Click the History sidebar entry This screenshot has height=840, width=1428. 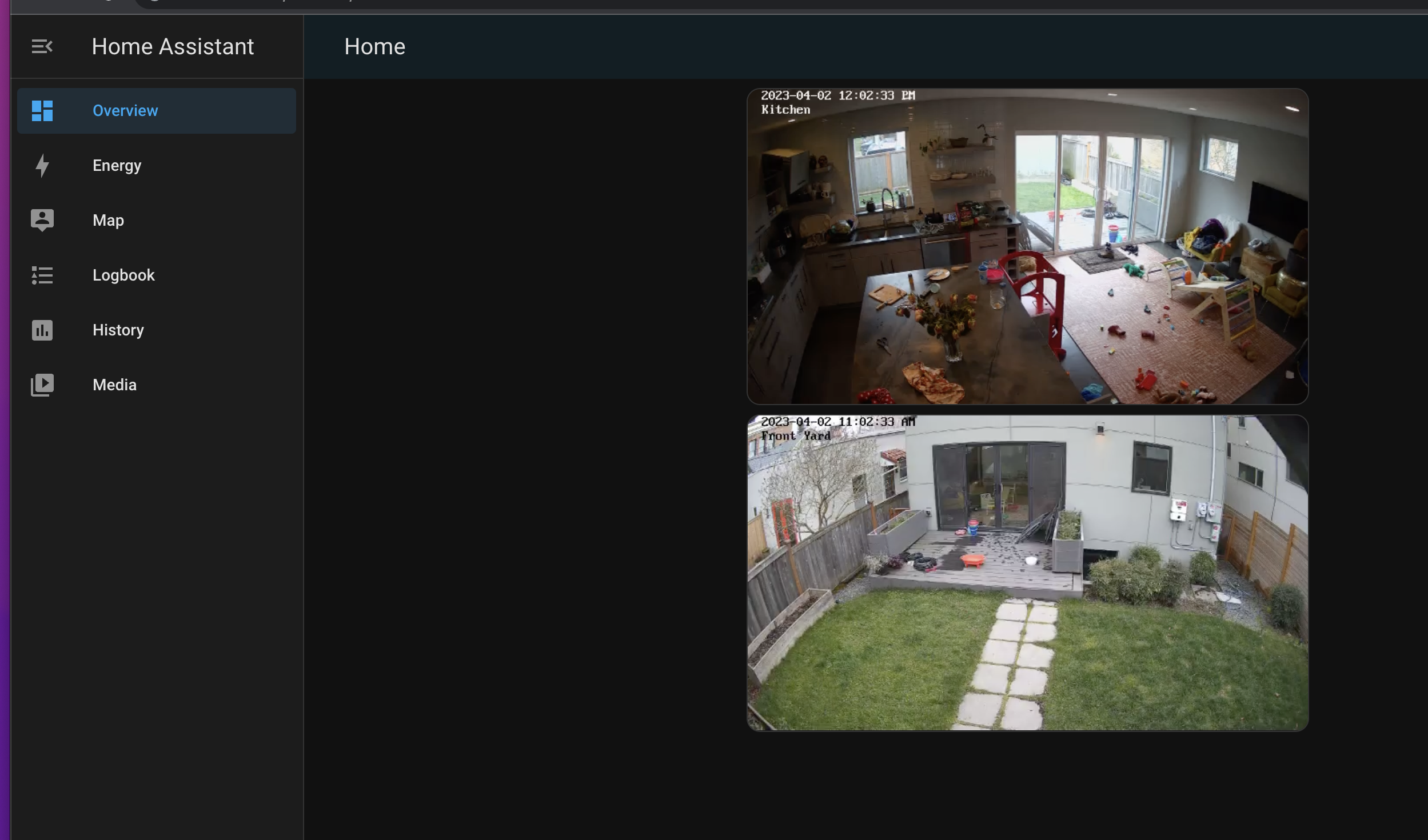pos(118,330)
